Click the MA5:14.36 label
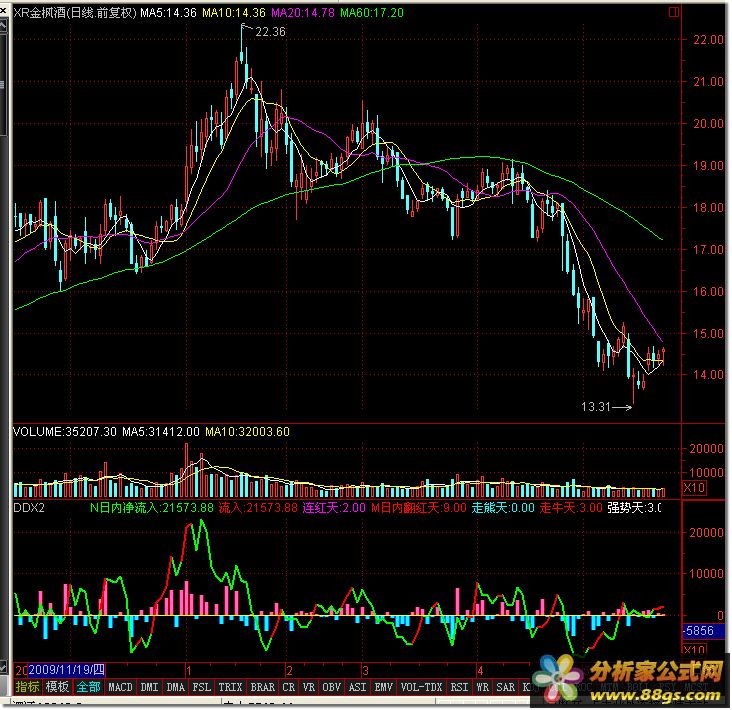732x710 pixels. 169,13
